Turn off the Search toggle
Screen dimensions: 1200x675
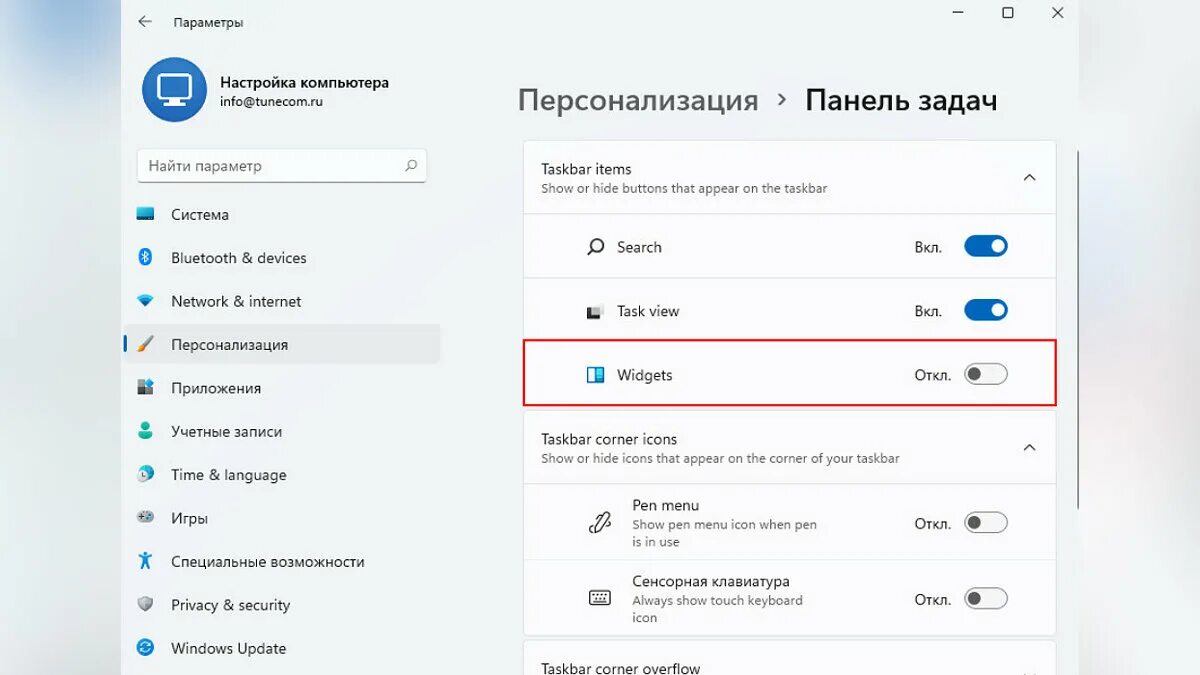click(x=986, y=246)
